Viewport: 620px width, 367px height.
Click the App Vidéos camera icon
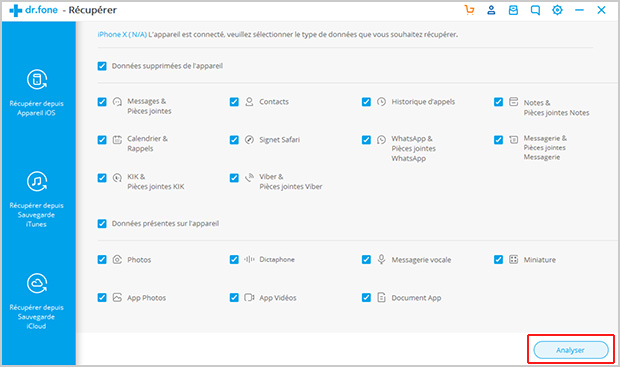[249, 297]
